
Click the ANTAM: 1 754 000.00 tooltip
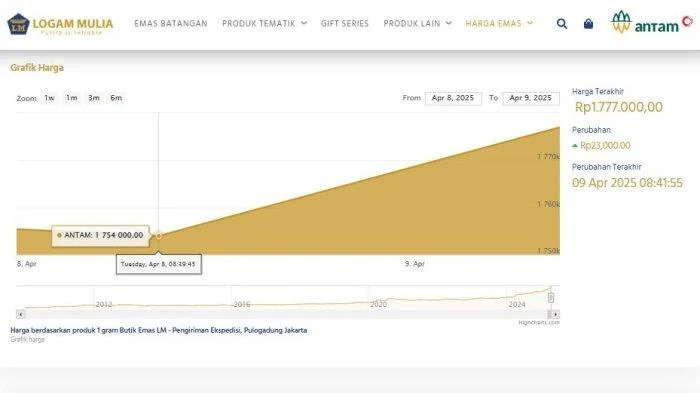100,235
